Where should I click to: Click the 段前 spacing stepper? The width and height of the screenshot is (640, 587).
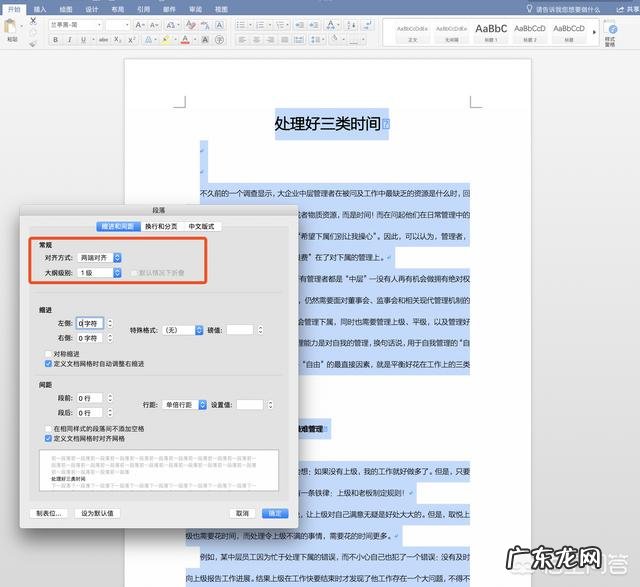point(110,398)
